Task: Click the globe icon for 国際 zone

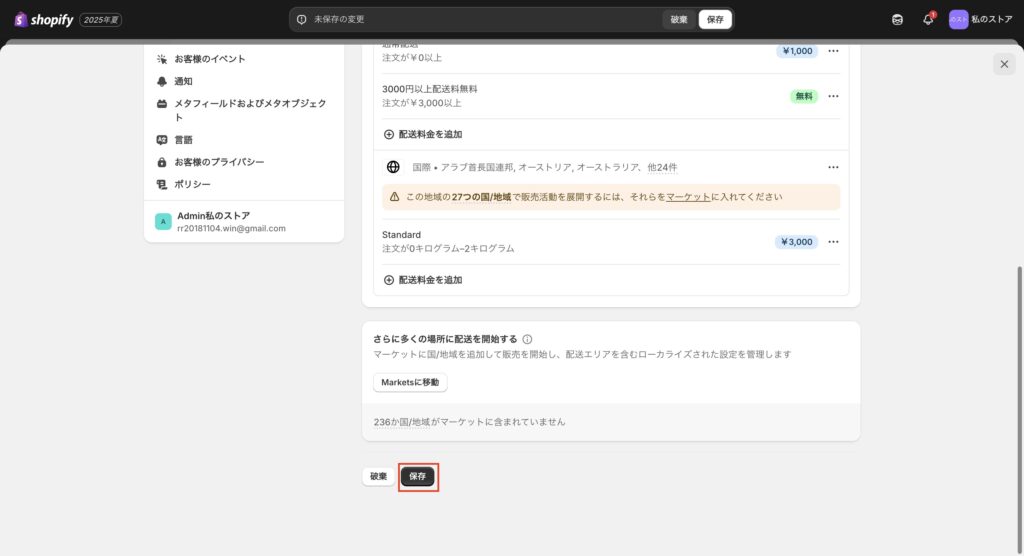Action: click(393, 167)
